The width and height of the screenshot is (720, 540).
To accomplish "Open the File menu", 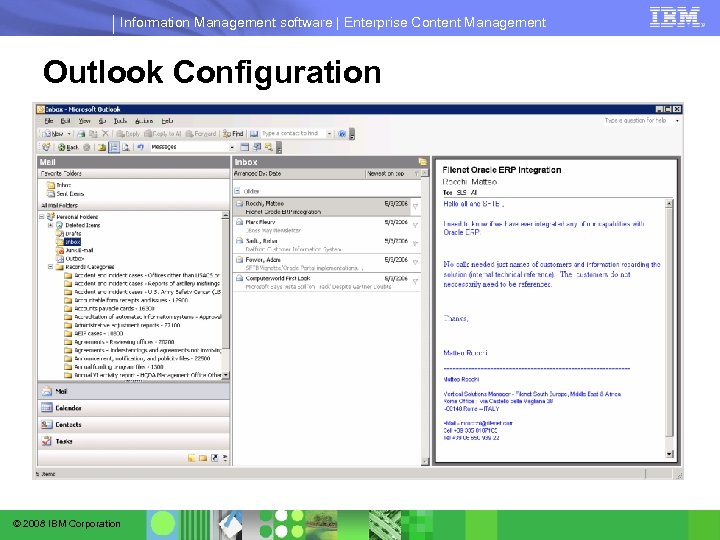I will [49, 121].
